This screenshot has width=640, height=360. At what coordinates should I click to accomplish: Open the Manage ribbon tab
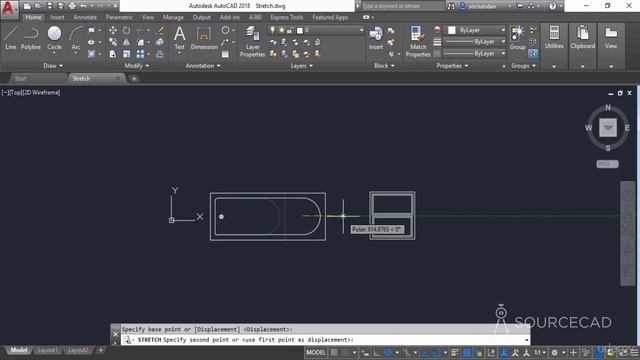click(x=173, y=17)
